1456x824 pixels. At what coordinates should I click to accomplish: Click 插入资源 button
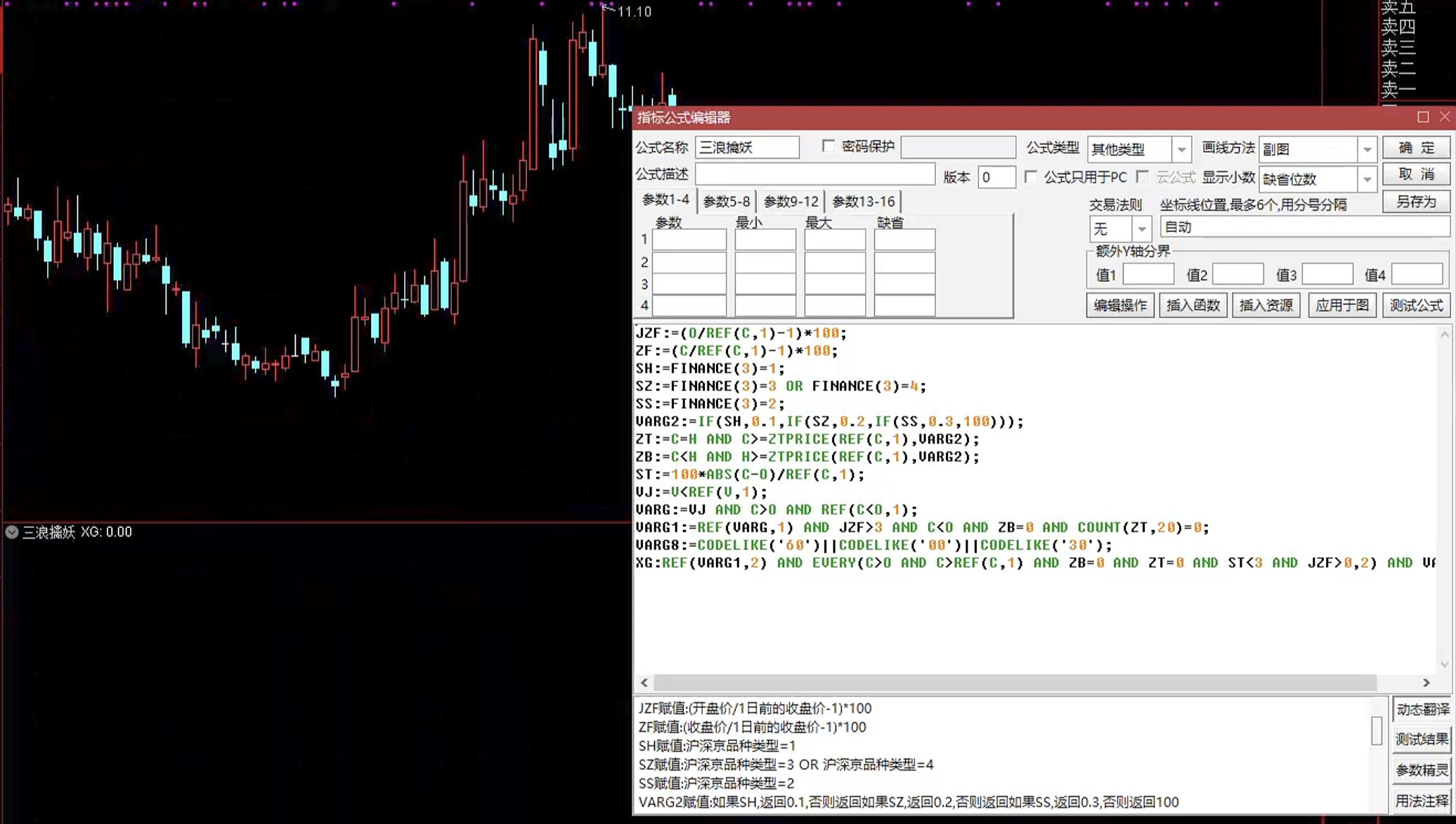click(x=1266, y=305)
